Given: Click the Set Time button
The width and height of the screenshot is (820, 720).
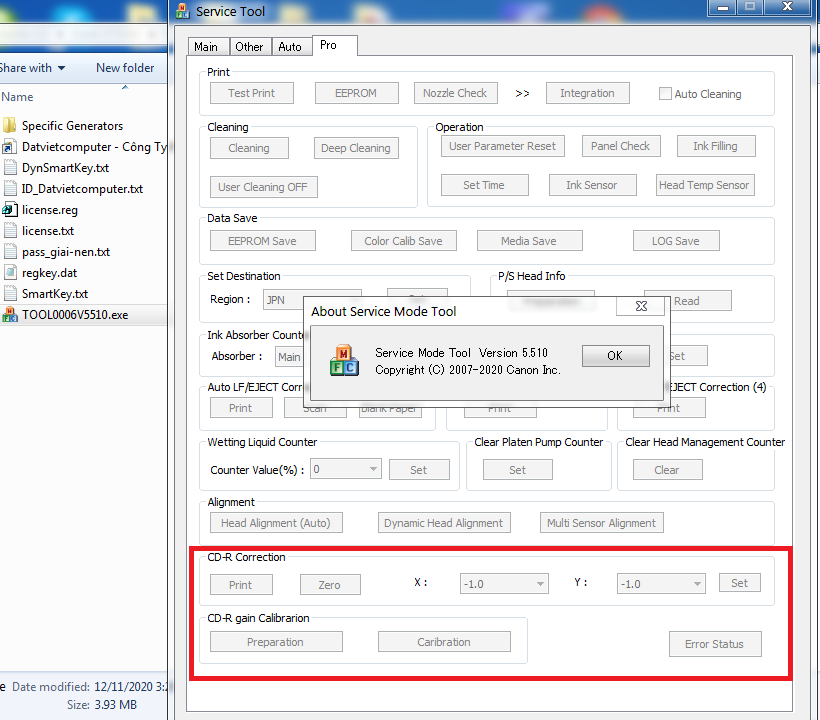Looking at the screenshot, I should pos(484,185).
